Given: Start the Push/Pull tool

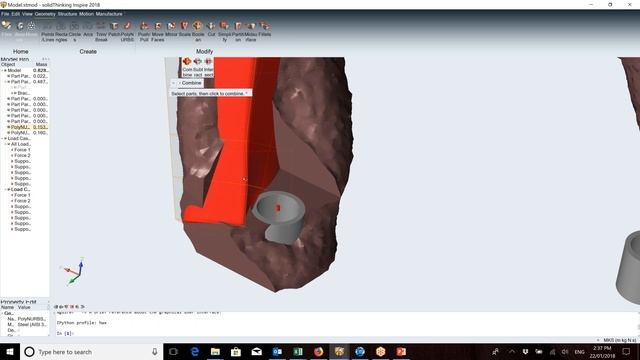Looking at the screenshot, I should pyautogui.click(x=144, y=30).
